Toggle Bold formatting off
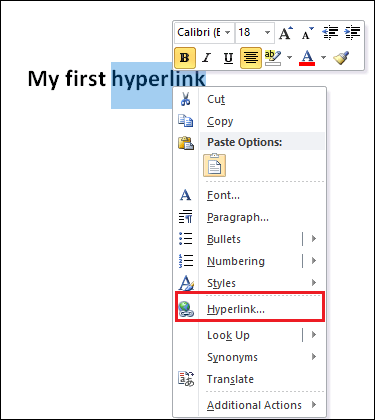The image size is (375, 420). click(185, 58)
